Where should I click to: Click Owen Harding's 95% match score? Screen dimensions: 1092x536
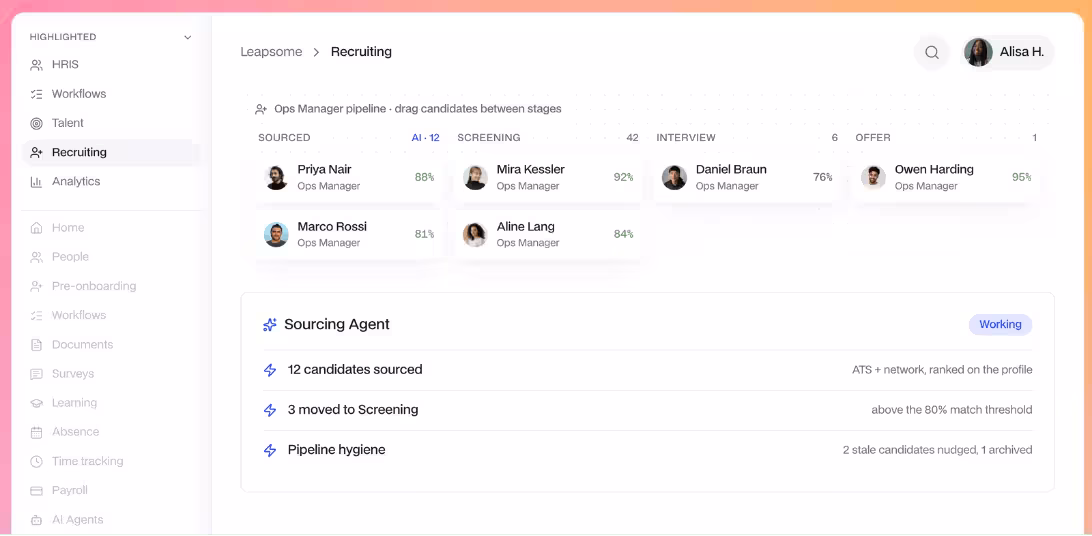(1022, 178)
